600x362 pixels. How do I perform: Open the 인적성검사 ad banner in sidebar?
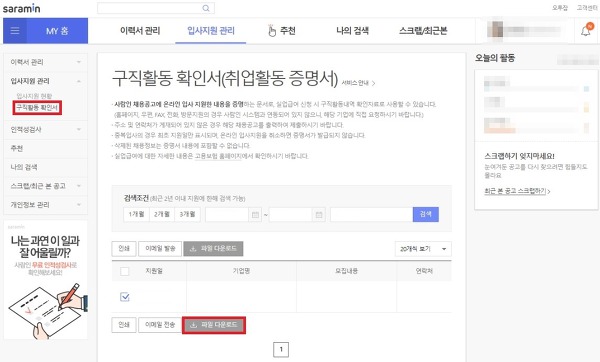click(x=46, y=280)
